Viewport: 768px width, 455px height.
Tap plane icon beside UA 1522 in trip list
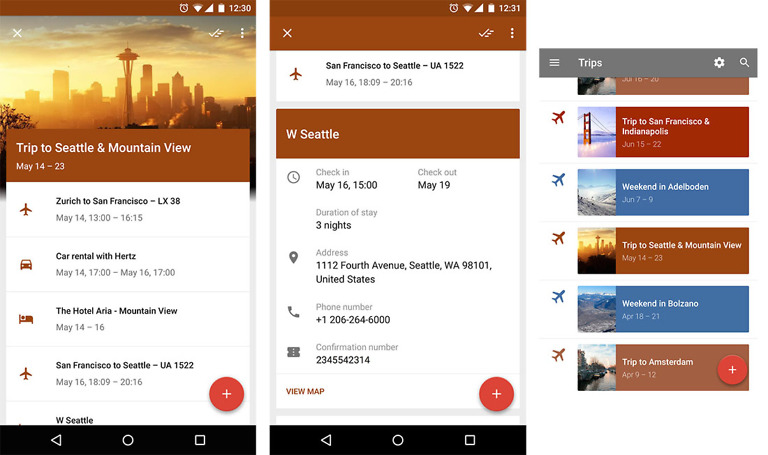coord(26,374)
